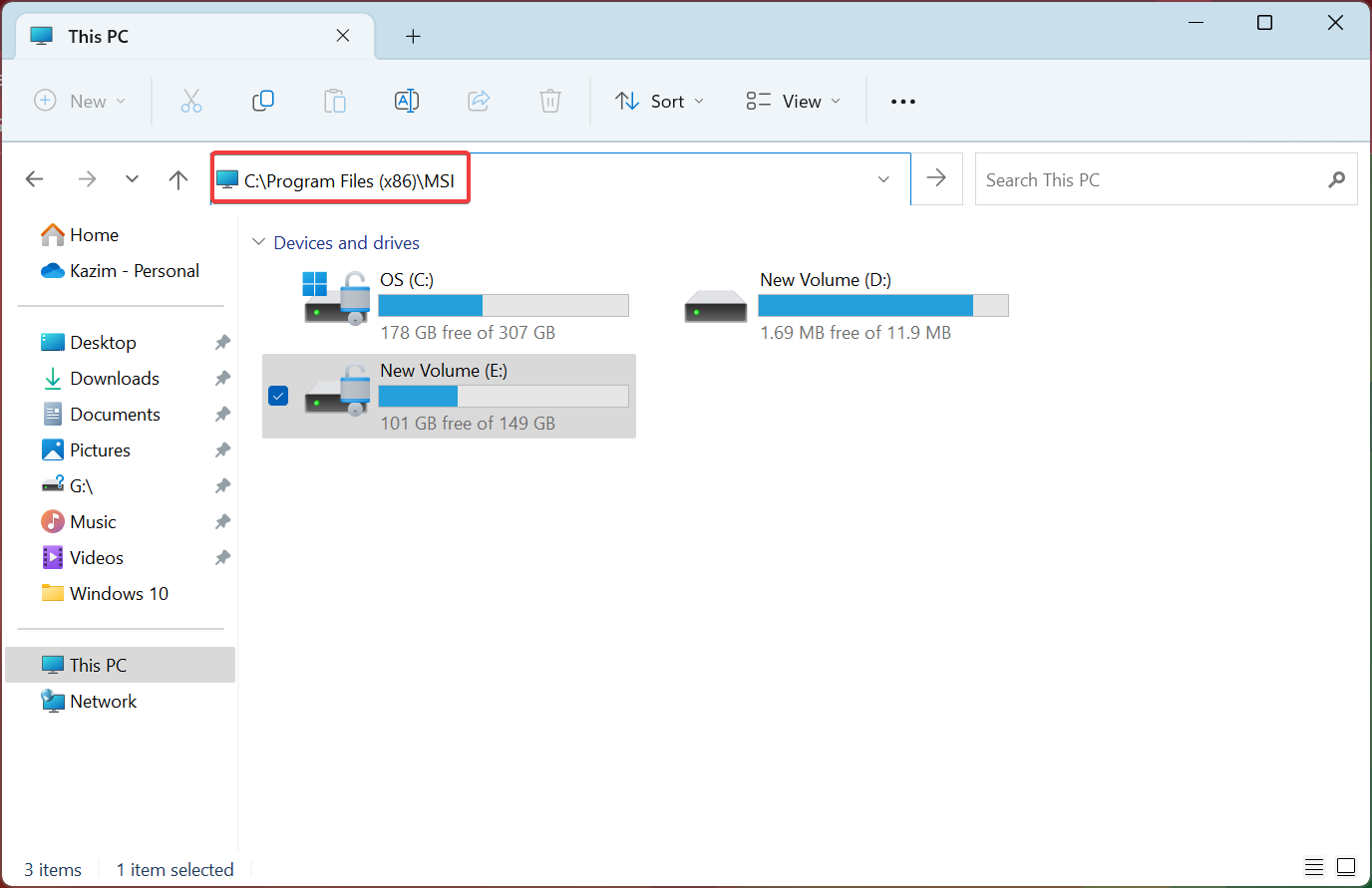1372x888 pixels.
Task: Open the See more three-dots menu
Action: (x=903, y=102)
